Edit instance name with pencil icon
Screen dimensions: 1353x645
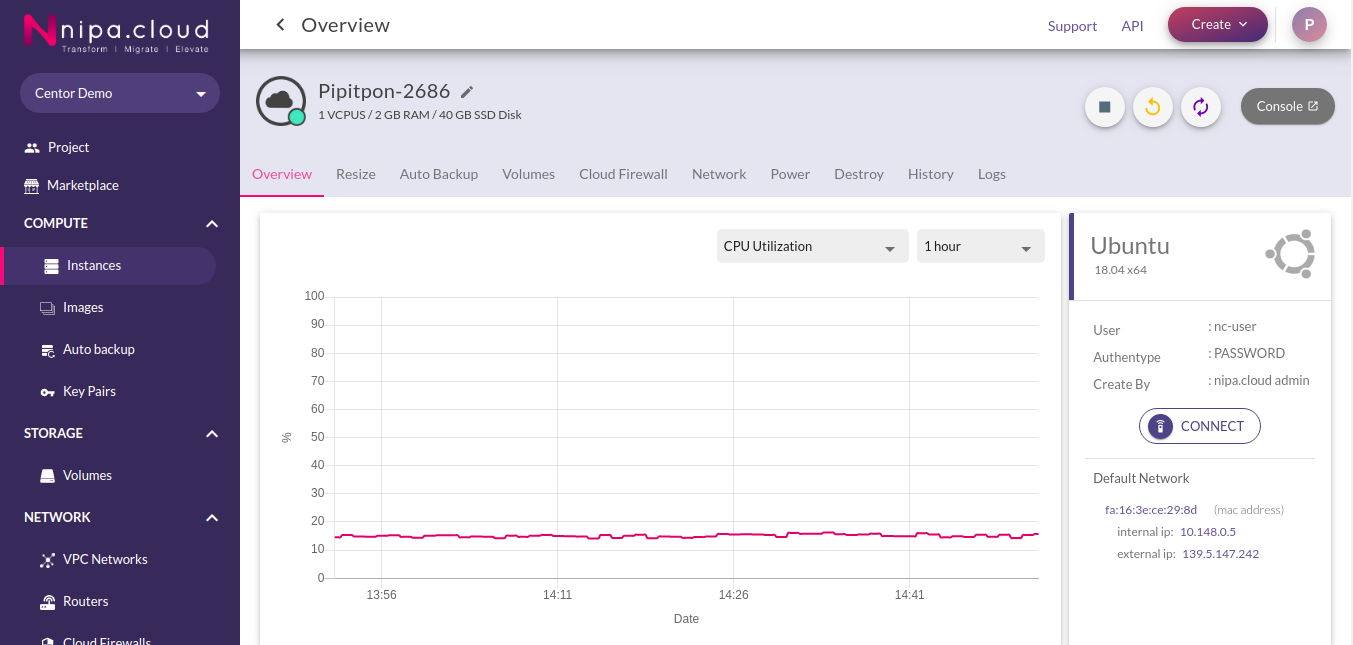[x=467, y=92]
